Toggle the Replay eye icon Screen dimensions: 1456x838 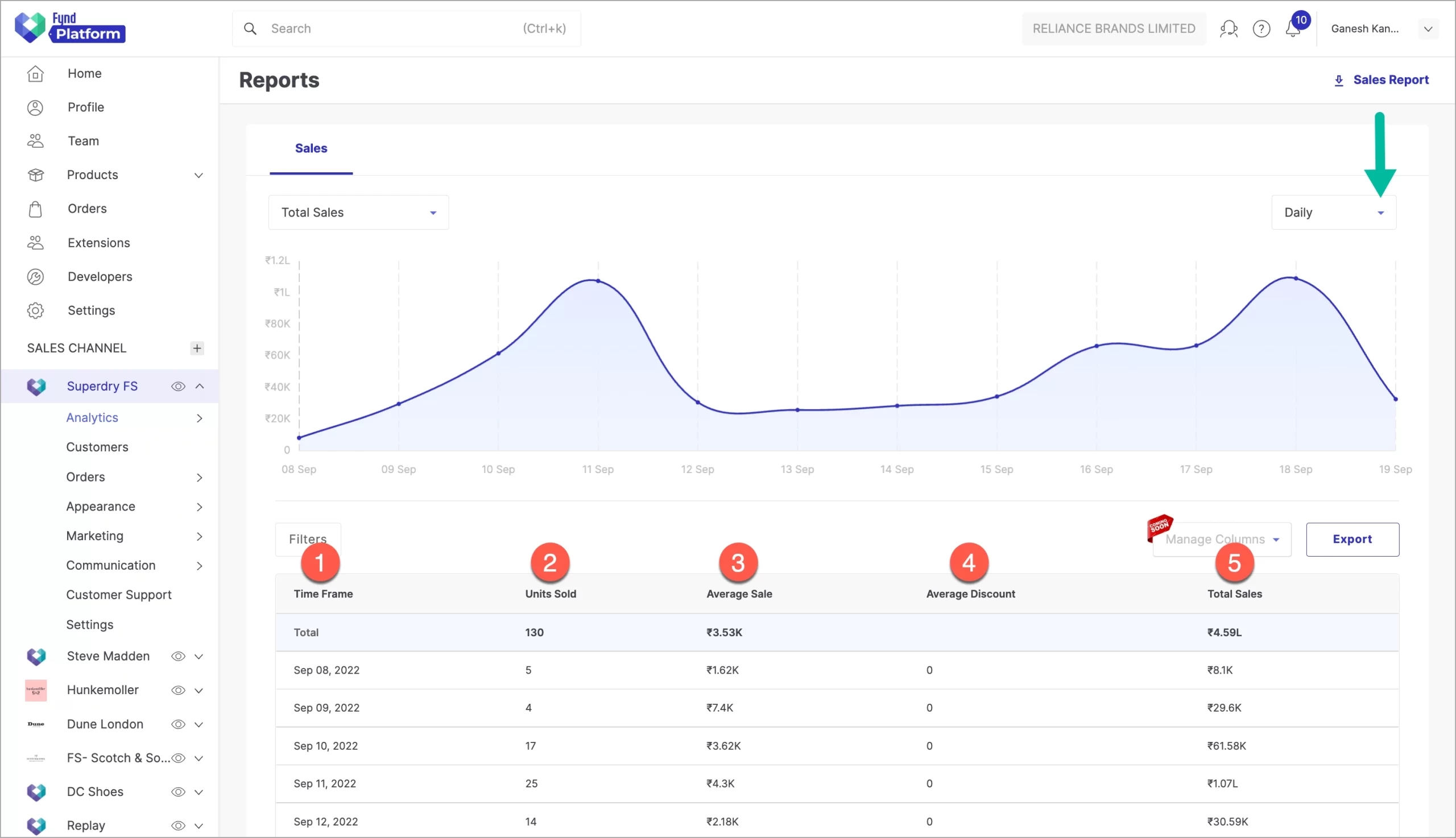click(179, 826)
